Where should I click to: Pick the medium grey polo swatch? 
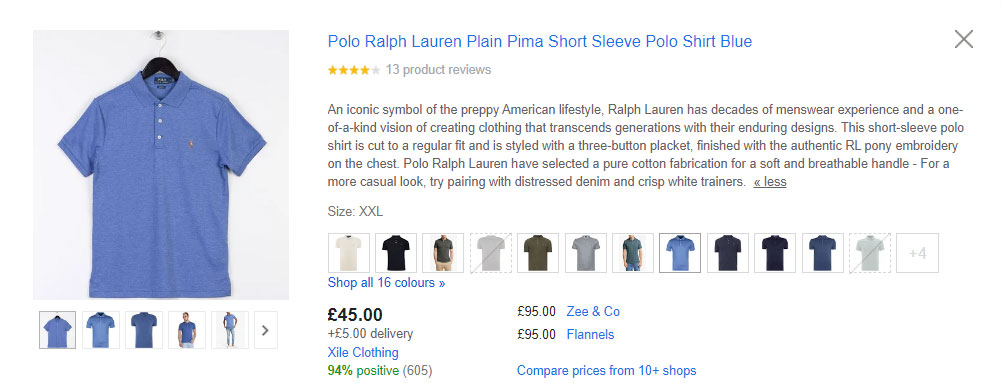tap(585, 253)
